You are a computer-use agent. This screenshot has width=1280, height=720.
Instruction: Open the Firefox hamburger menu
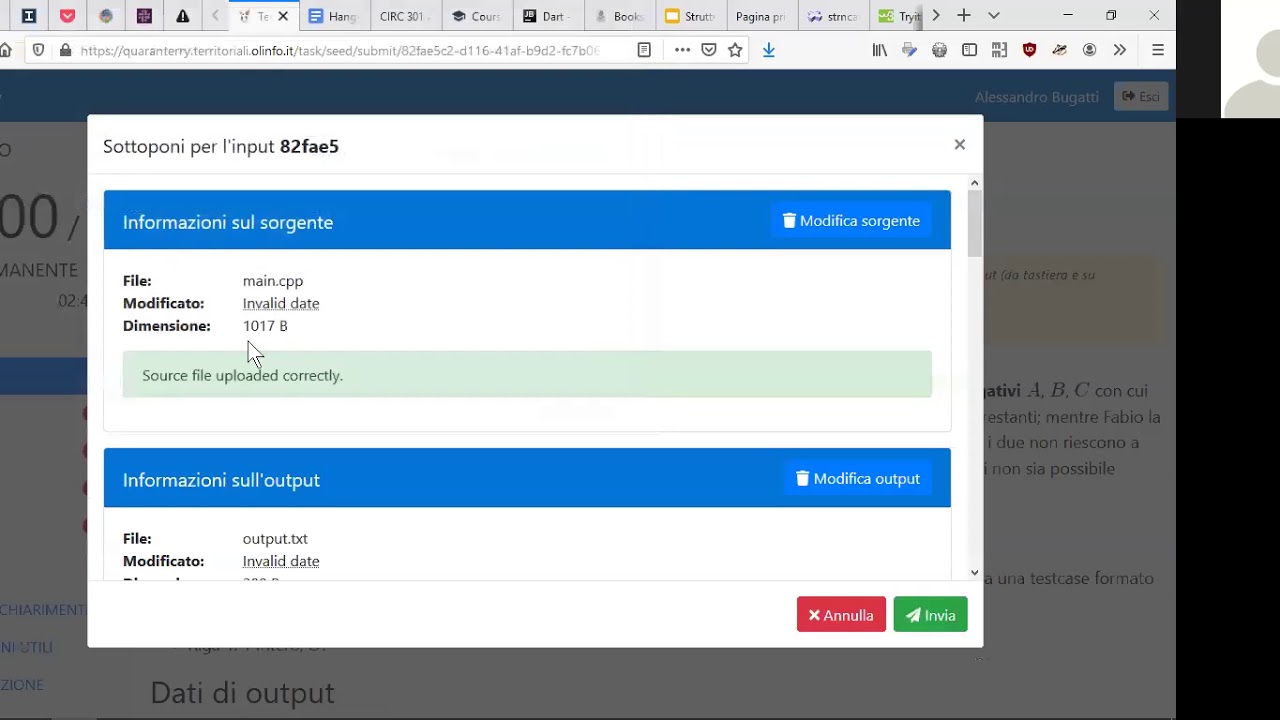1157,50
